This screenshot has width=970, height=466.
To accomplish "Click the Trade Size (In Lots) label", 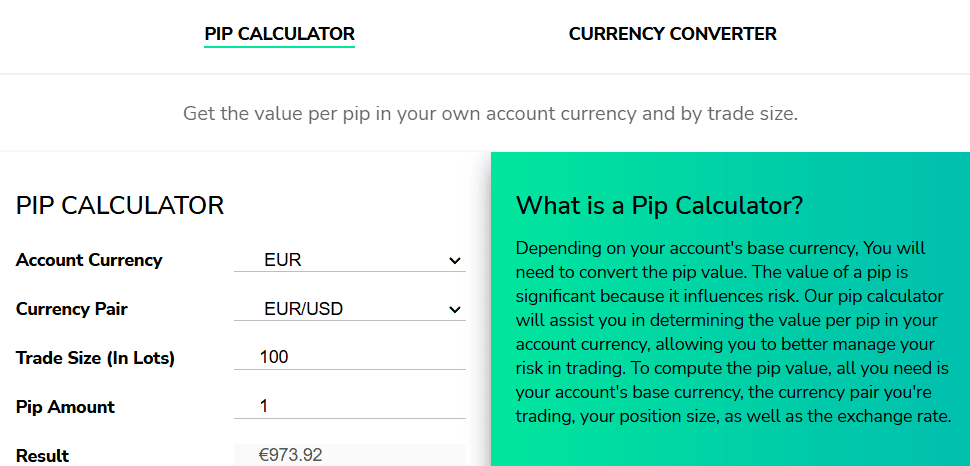I will coord(95,358).
